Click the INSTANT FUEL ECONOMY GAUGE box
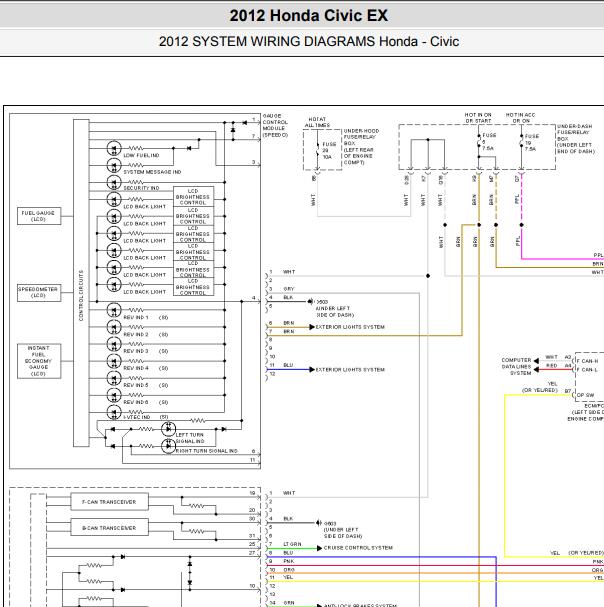 [x=39, y=361]
